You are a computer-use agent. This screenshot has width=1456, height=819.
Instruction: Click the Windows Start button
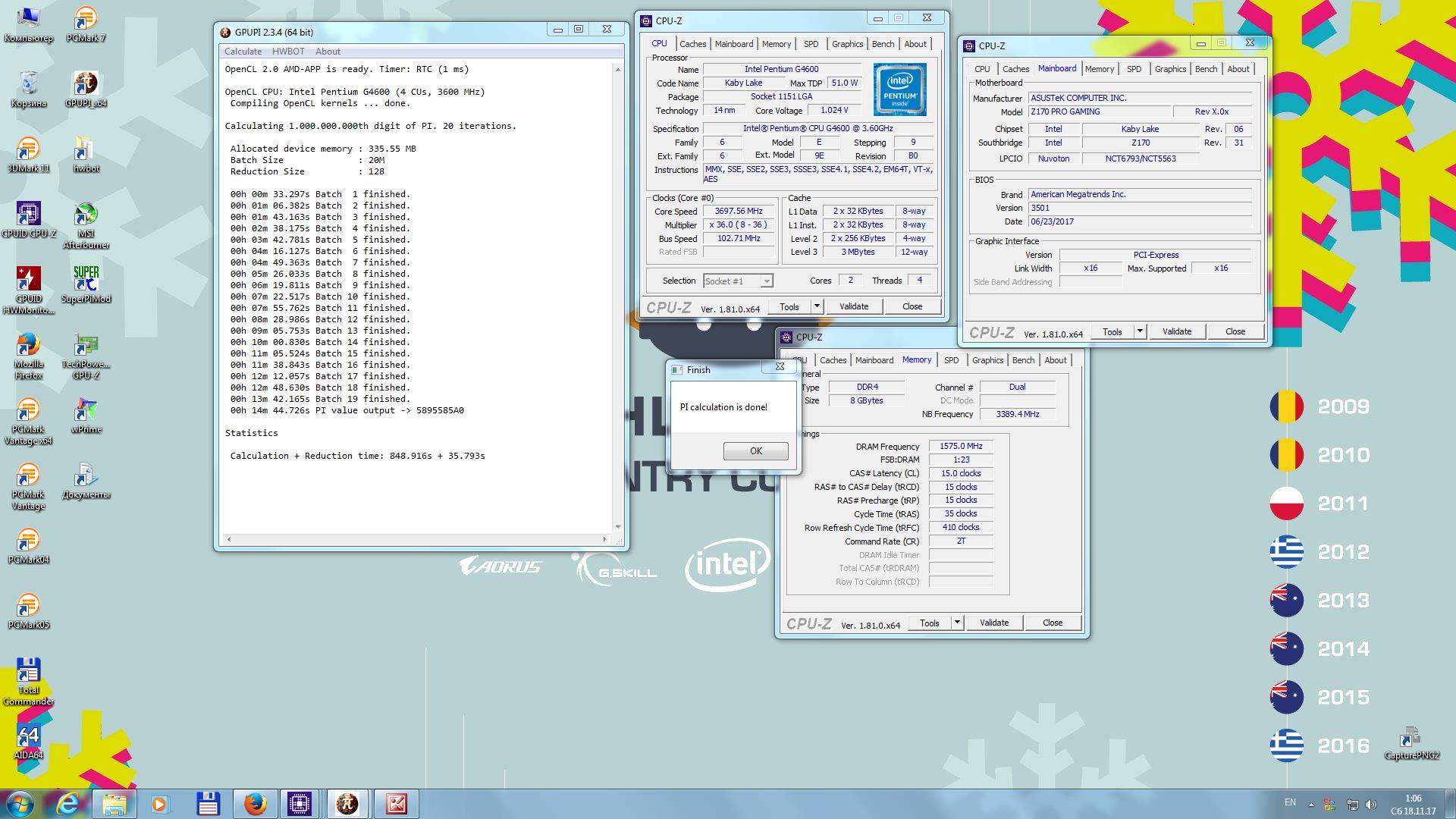pyautogui.click(x=20, y=804)
